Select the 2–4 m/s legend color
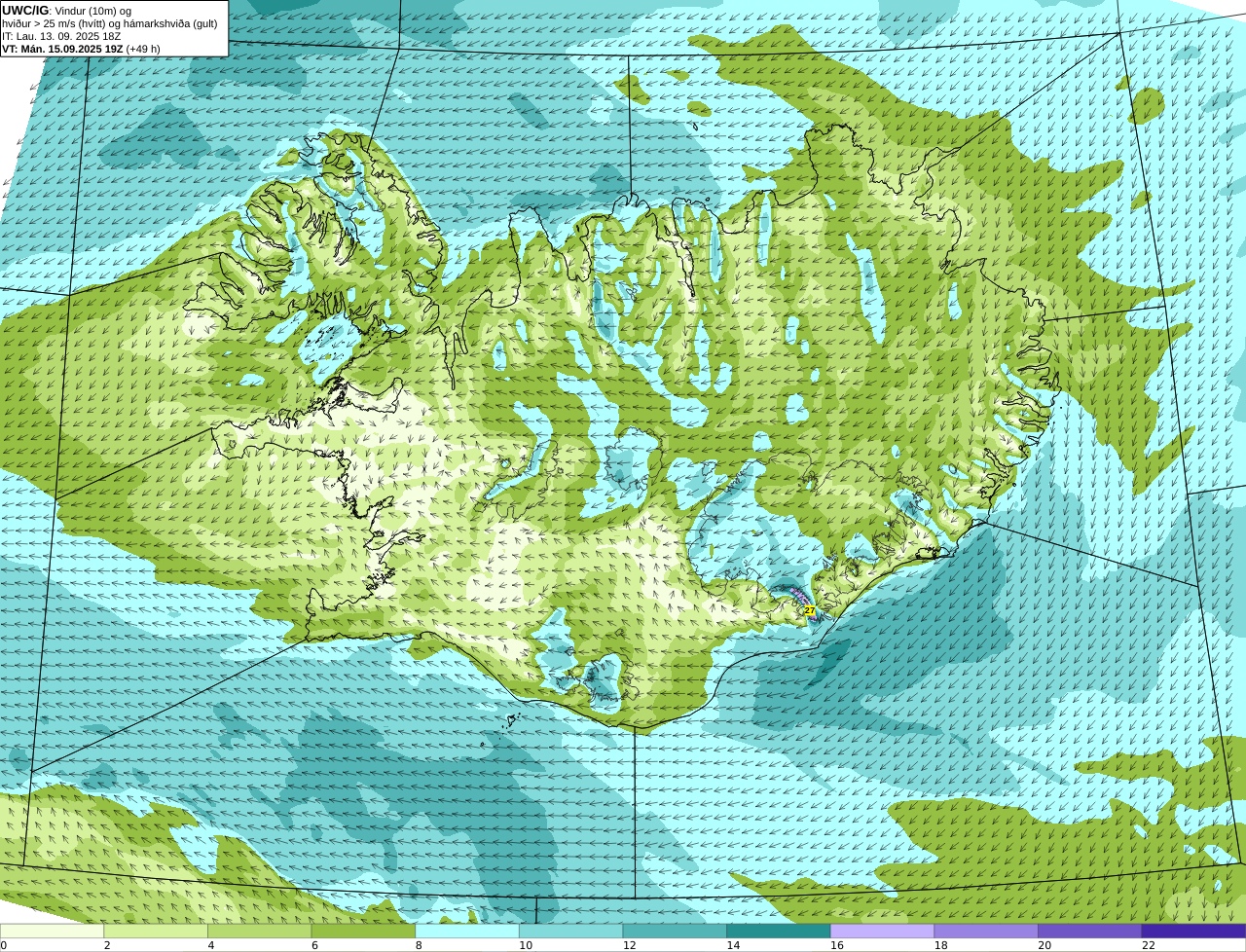This screenshot has height=952, width=1246. pyautogui.click(x=156, y=931)
